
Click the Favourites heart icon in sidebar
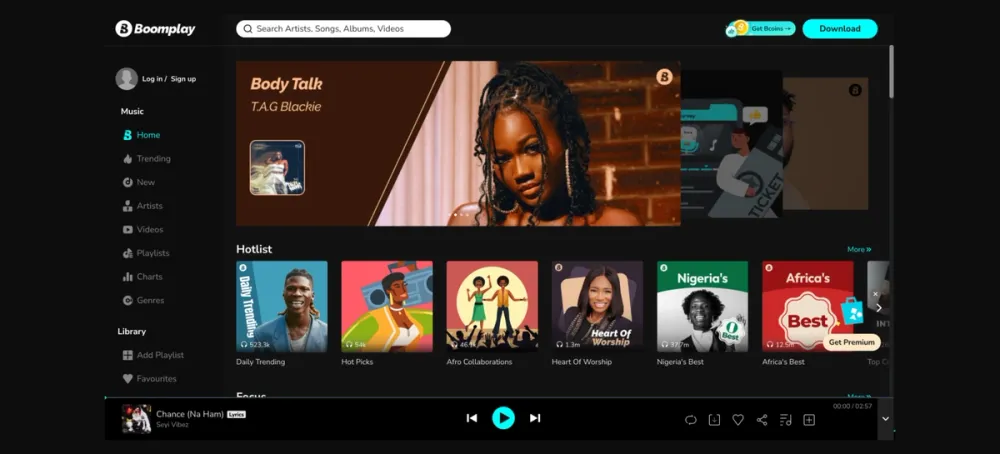(x=128, y=379)
